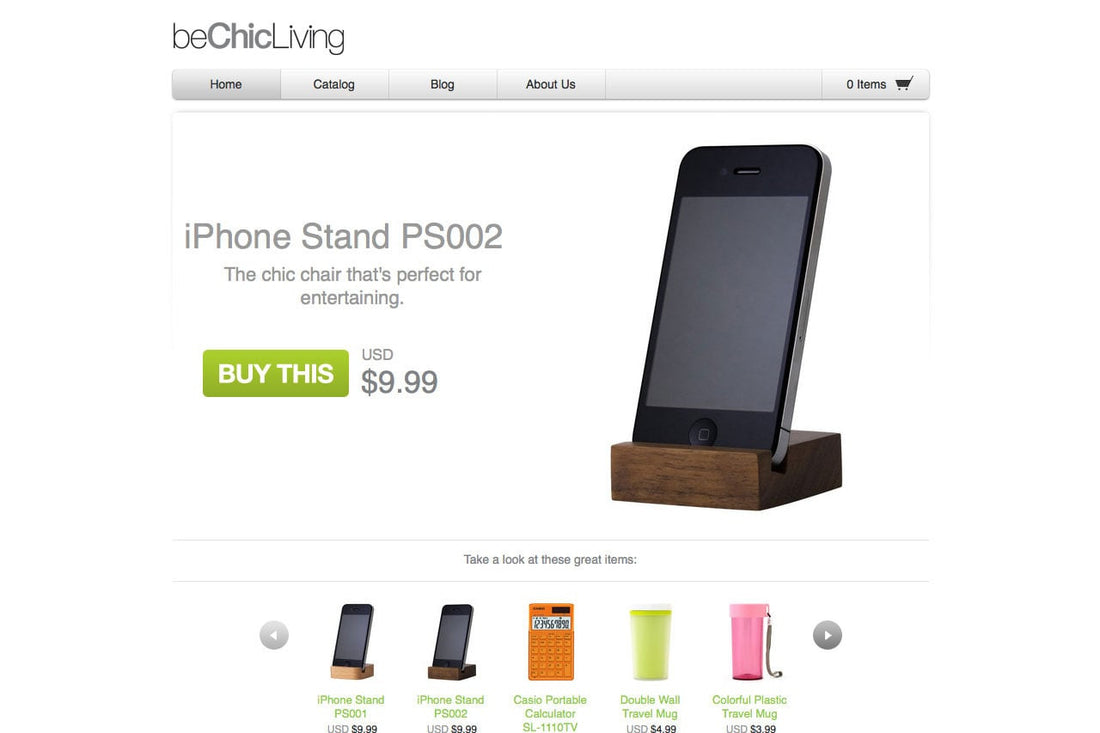This screenshot has height=733, width=1100.
Task: Go to the Home menu tab
Action: point(226,84)
